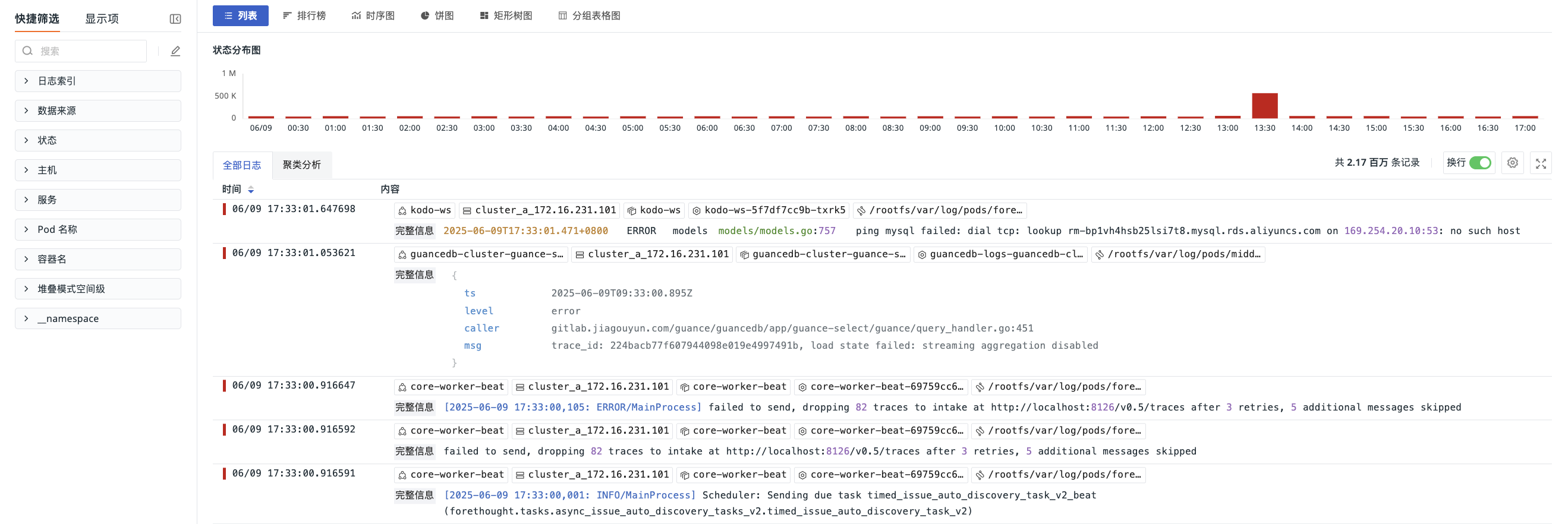
Task: Click [2025-06-09 17:33:00,105: ERROR/MainProcess] text
Action: [x=572, y=408]
